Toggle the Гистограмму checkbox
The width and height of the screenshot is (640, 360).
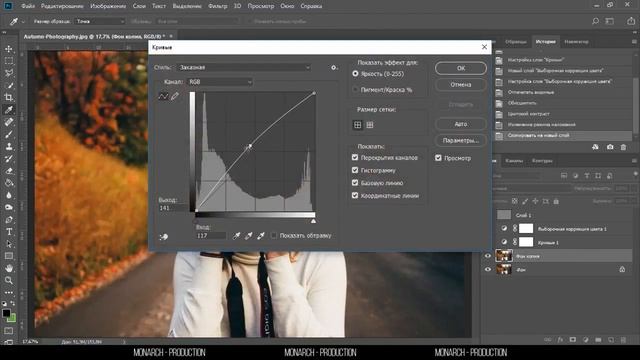coord(355,170)
